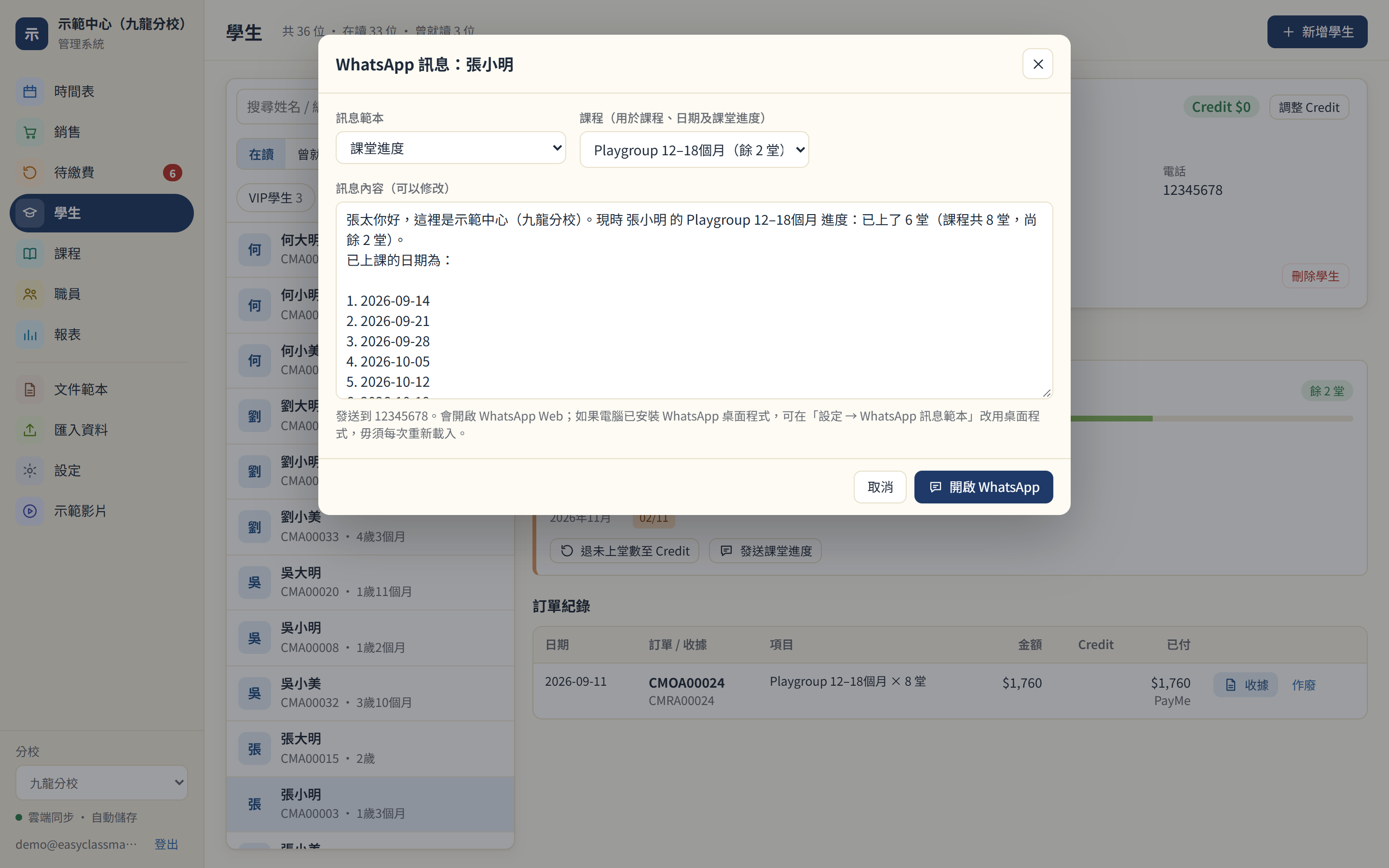Click the receipt document icon in 收據 button
The height and width of the screenshot is (868, 1389).
click(1231, 685)
